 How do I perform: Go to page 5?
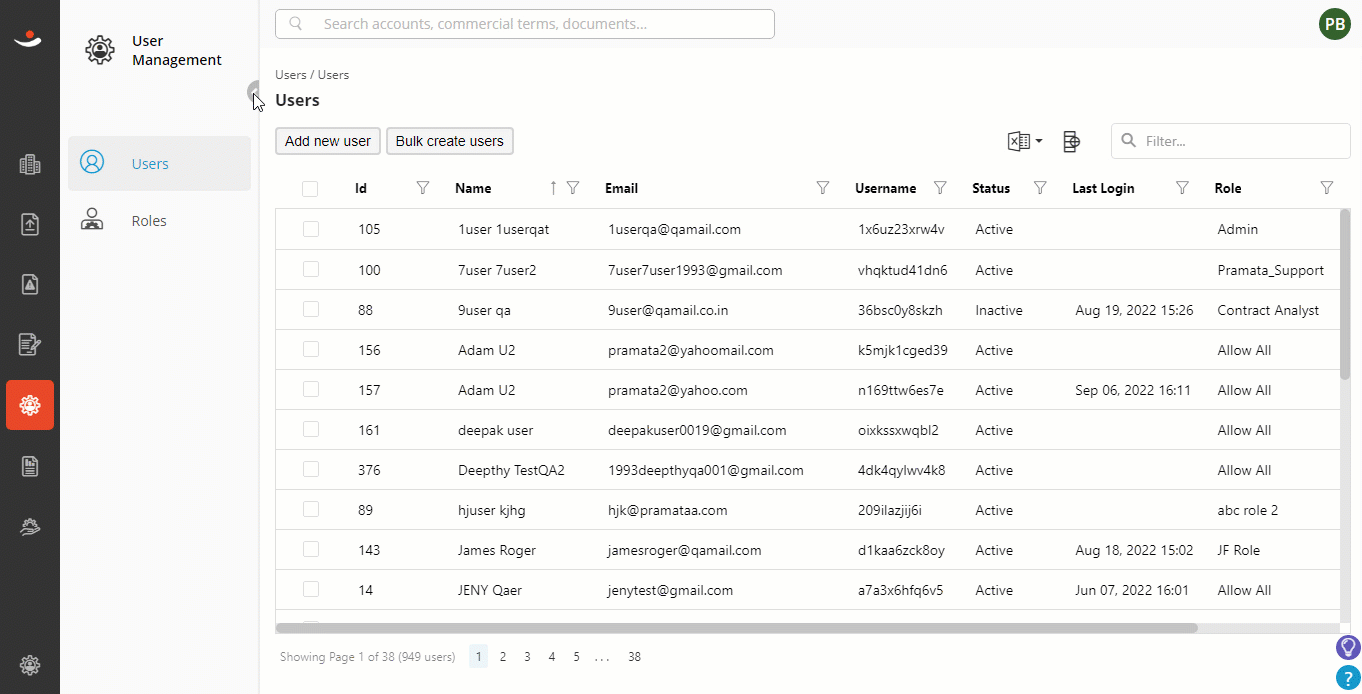[x=576, y=657]
